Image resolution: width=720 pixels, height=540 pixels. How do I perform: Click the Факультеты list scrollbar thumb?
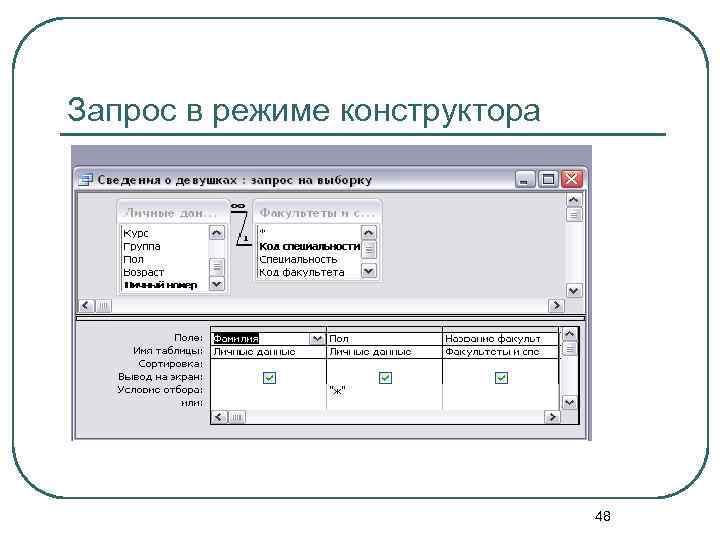coord(369,250)
